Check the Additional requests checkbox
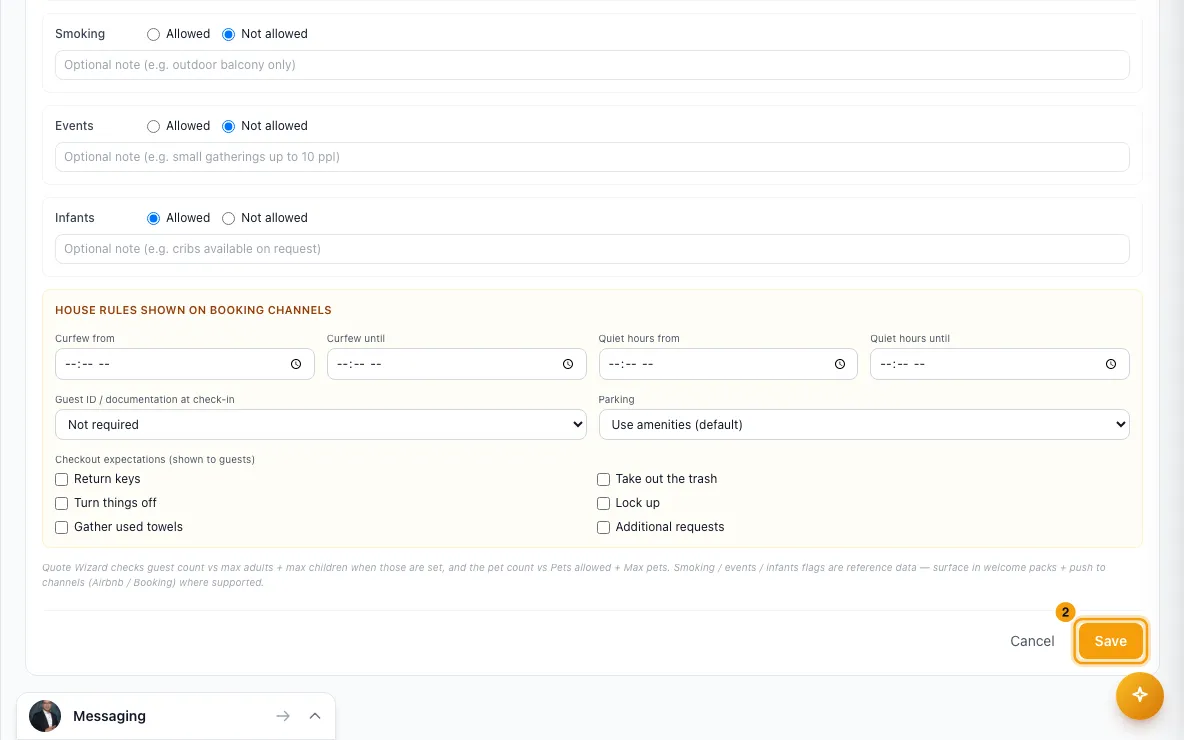 click(603, 528)
